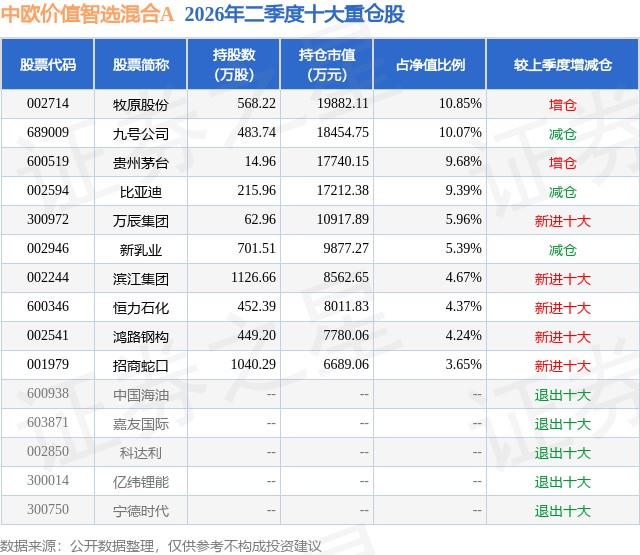
Task: Click the 新乳业 row name
Action: coord(141,250)
